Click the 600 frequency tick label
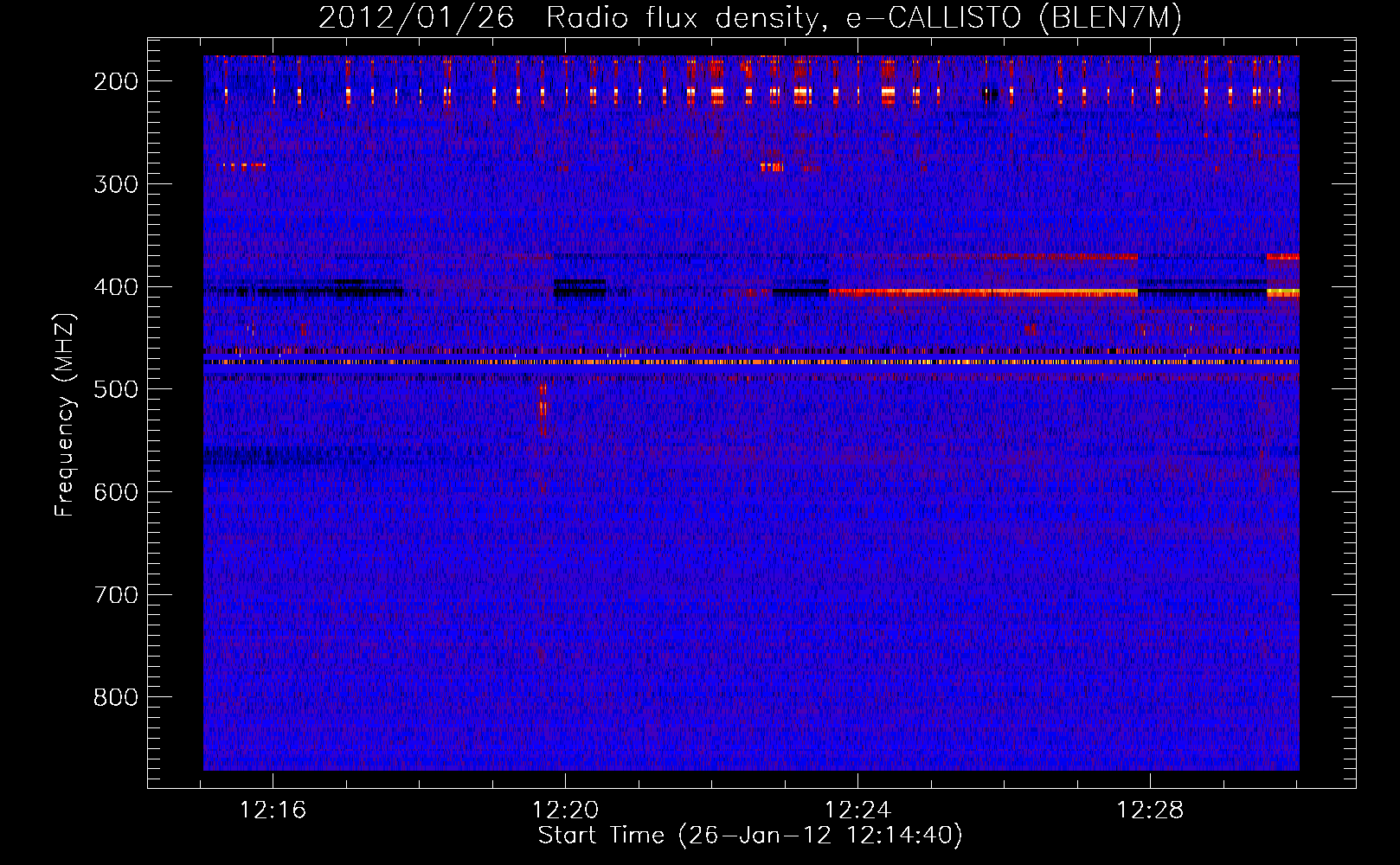The width and height of the screenshot is (1400, 865). click(116, 492)
